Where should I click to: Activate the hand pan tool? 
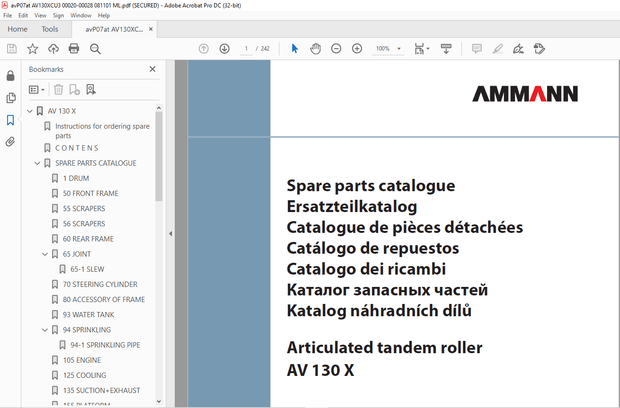[316, 49]
